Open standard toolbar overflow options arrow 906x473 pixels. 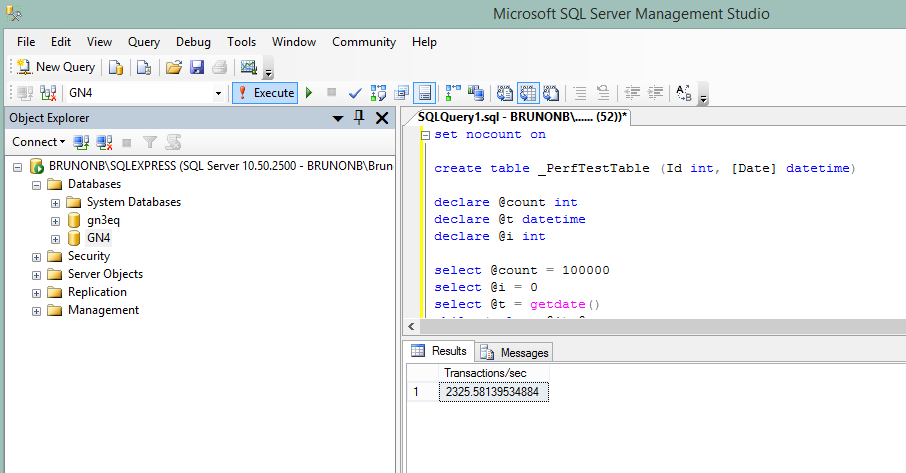coord(268,70)
